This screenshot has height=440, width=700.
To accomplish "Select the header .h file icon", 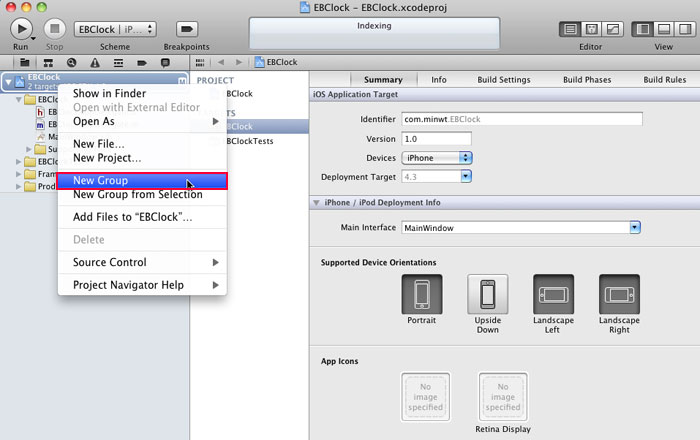I will coord(40,112).
